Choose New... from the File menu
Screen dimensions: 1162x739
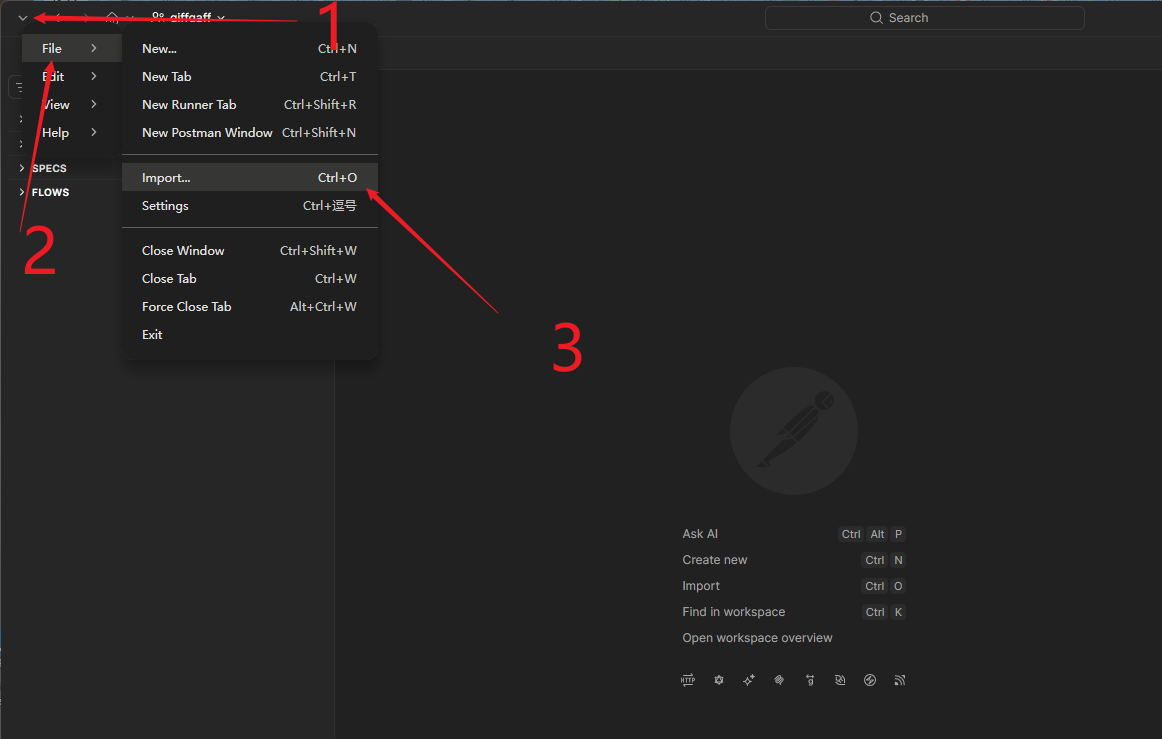coord(250,48)
